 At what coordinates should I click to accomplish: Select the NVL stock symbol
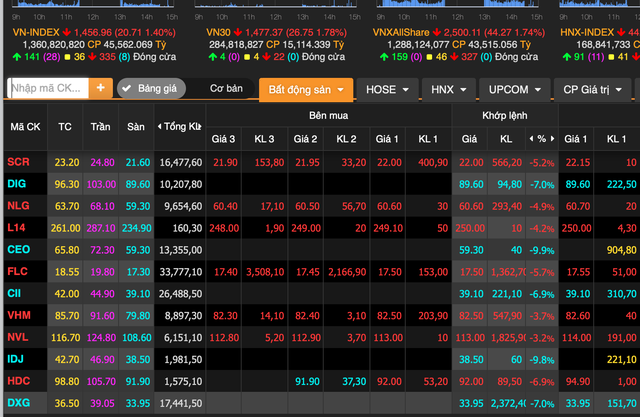(x=18, y=337)
